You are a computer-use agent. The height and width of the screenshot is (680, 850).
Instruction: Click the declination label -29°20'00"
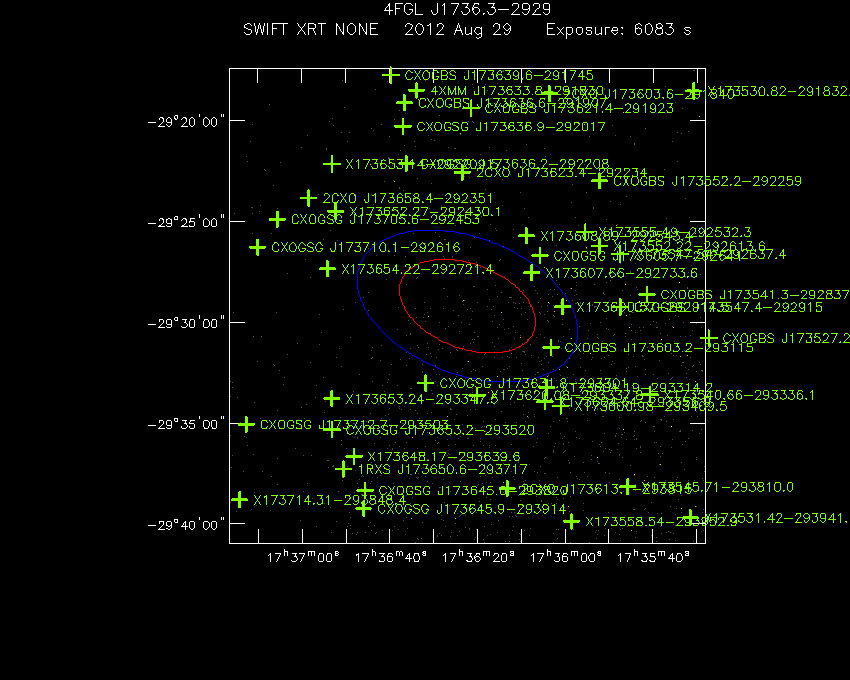pyautogui.click(x=186, y=121)
